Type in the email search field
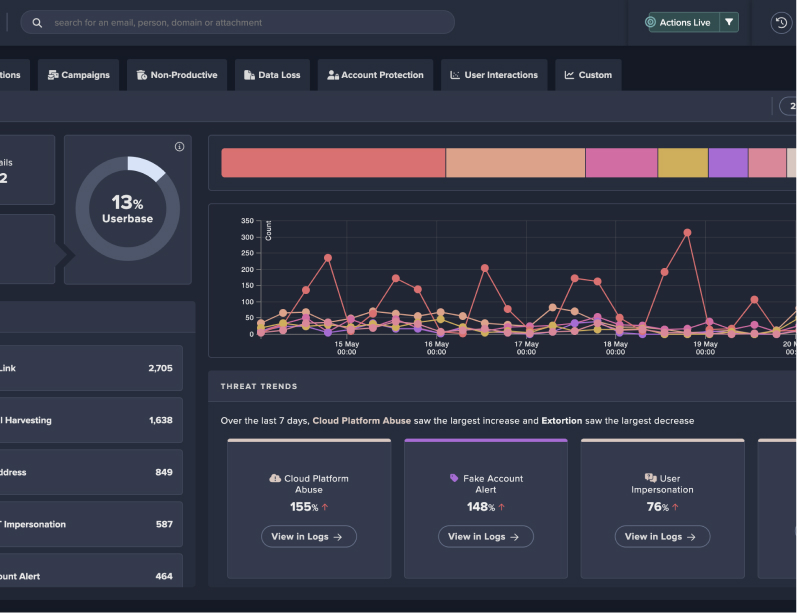Viewport: 797px width, 613px height. (x=250, y=22)
